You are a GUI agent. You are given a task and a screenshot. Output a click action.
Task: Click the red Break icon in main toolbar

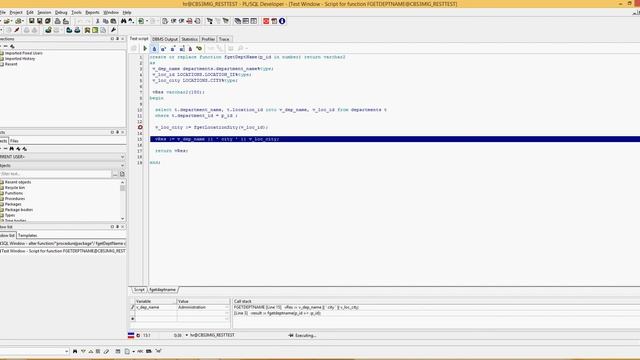[x=266, y=21]
